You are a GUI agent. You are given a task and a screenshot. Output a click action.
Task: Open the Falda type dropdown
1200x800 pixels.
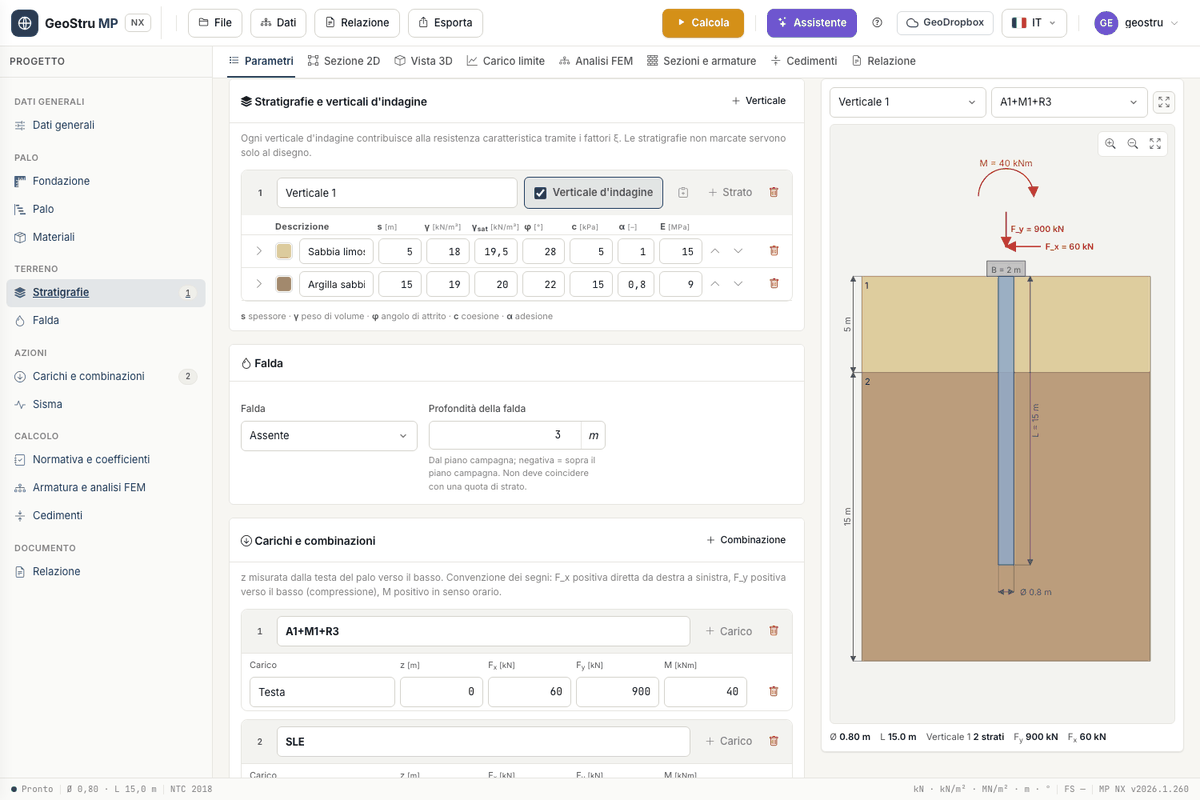329,436
